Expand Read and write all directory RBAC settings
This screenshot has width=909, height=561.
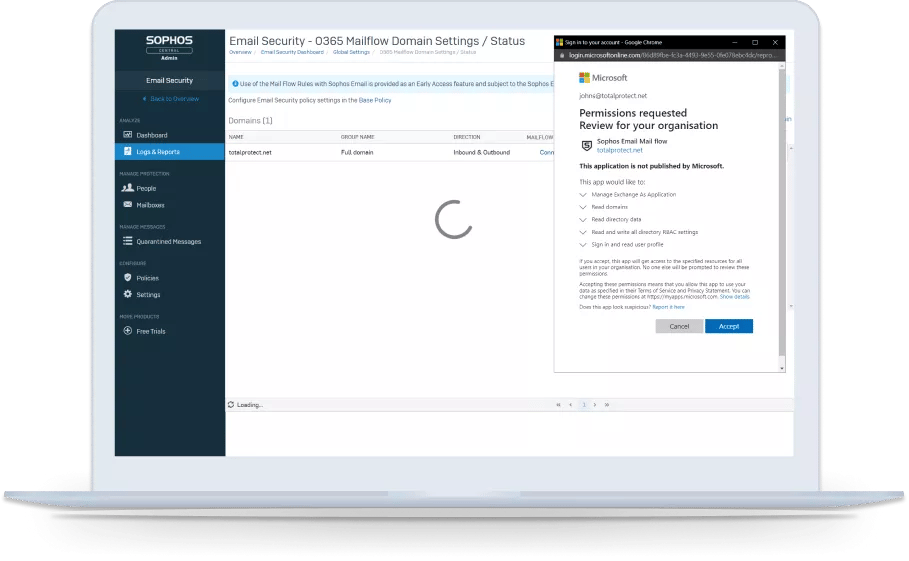[583, 232]
